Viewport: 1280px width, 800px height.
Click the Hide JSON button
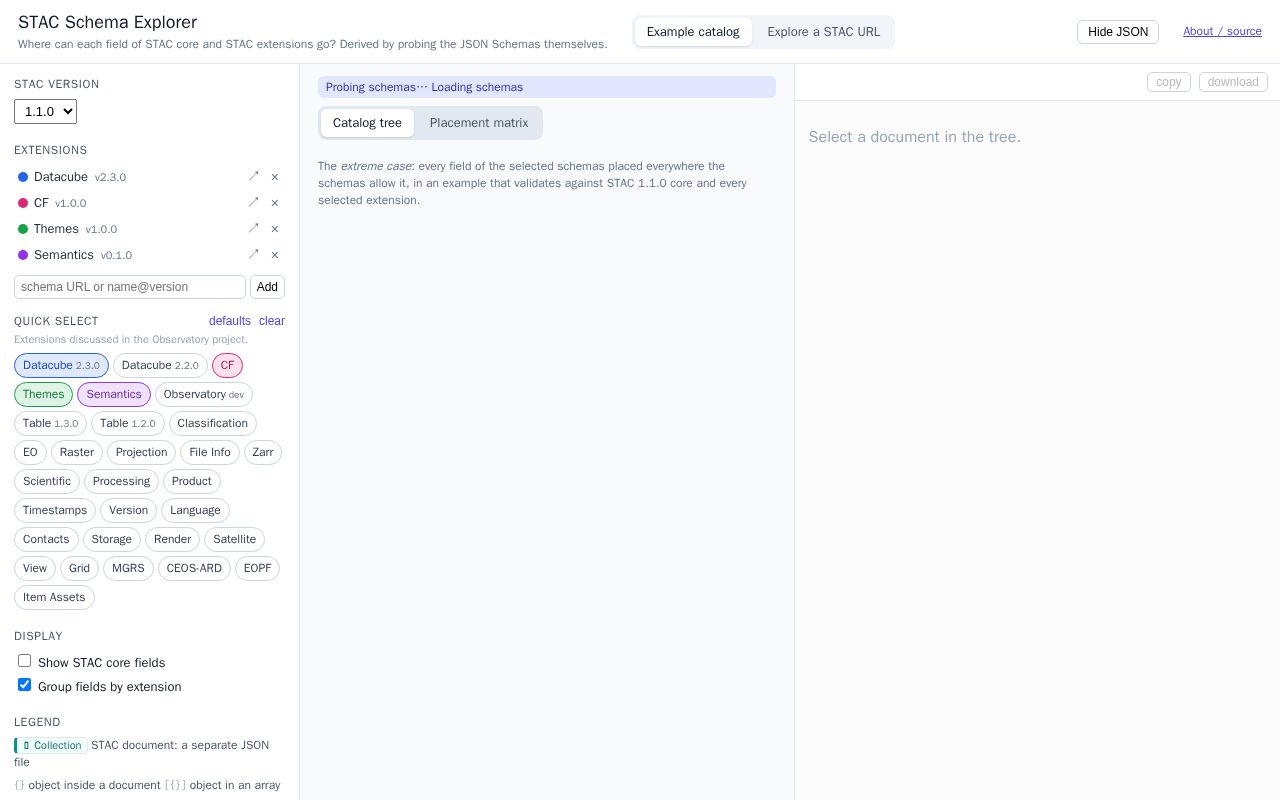(x=1118, y=32)
